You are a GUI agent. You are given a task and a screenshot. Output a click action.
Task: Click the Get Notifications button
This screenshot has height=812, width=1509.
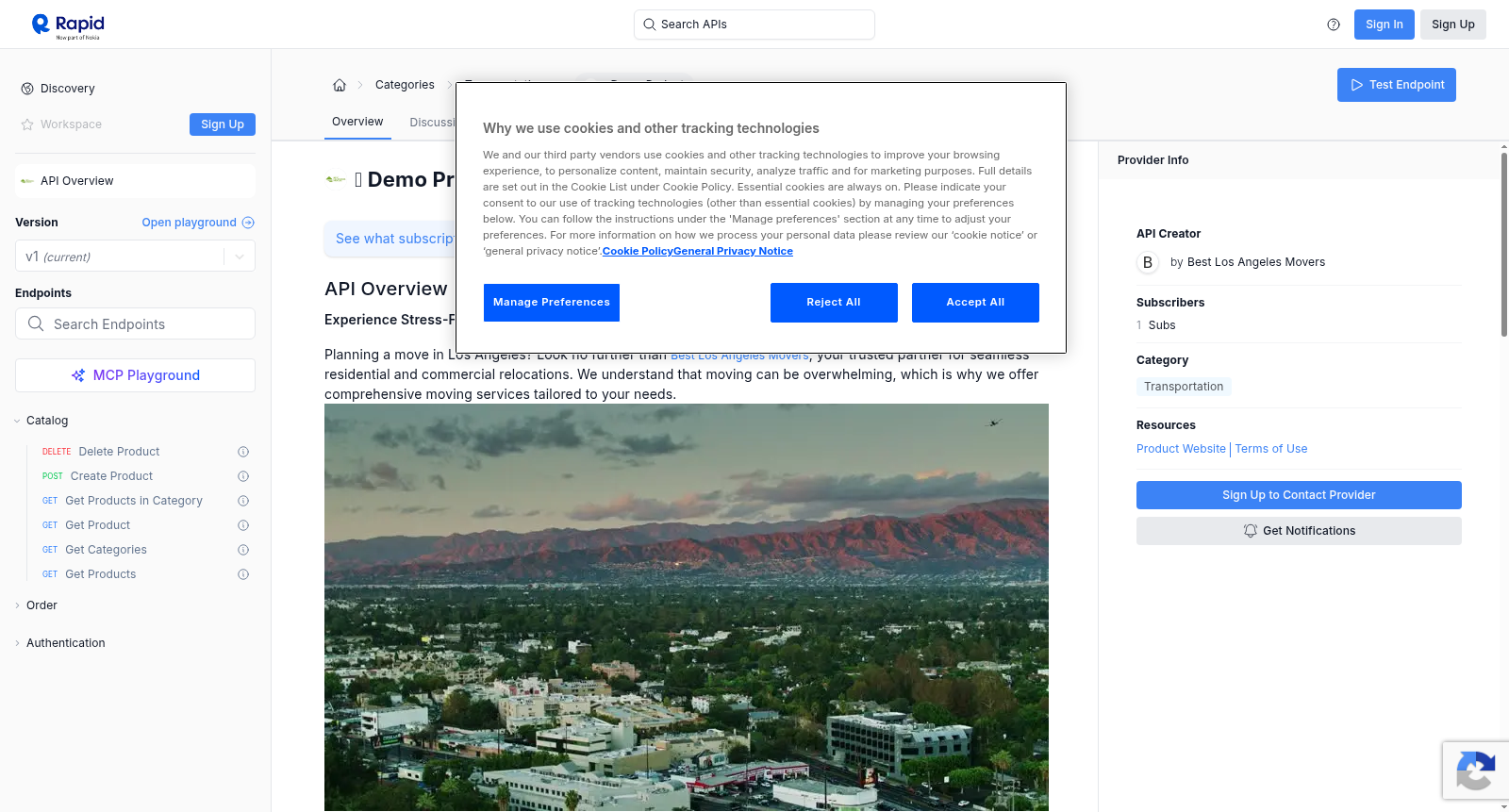pyautogui.click(x=1299, y=531)
